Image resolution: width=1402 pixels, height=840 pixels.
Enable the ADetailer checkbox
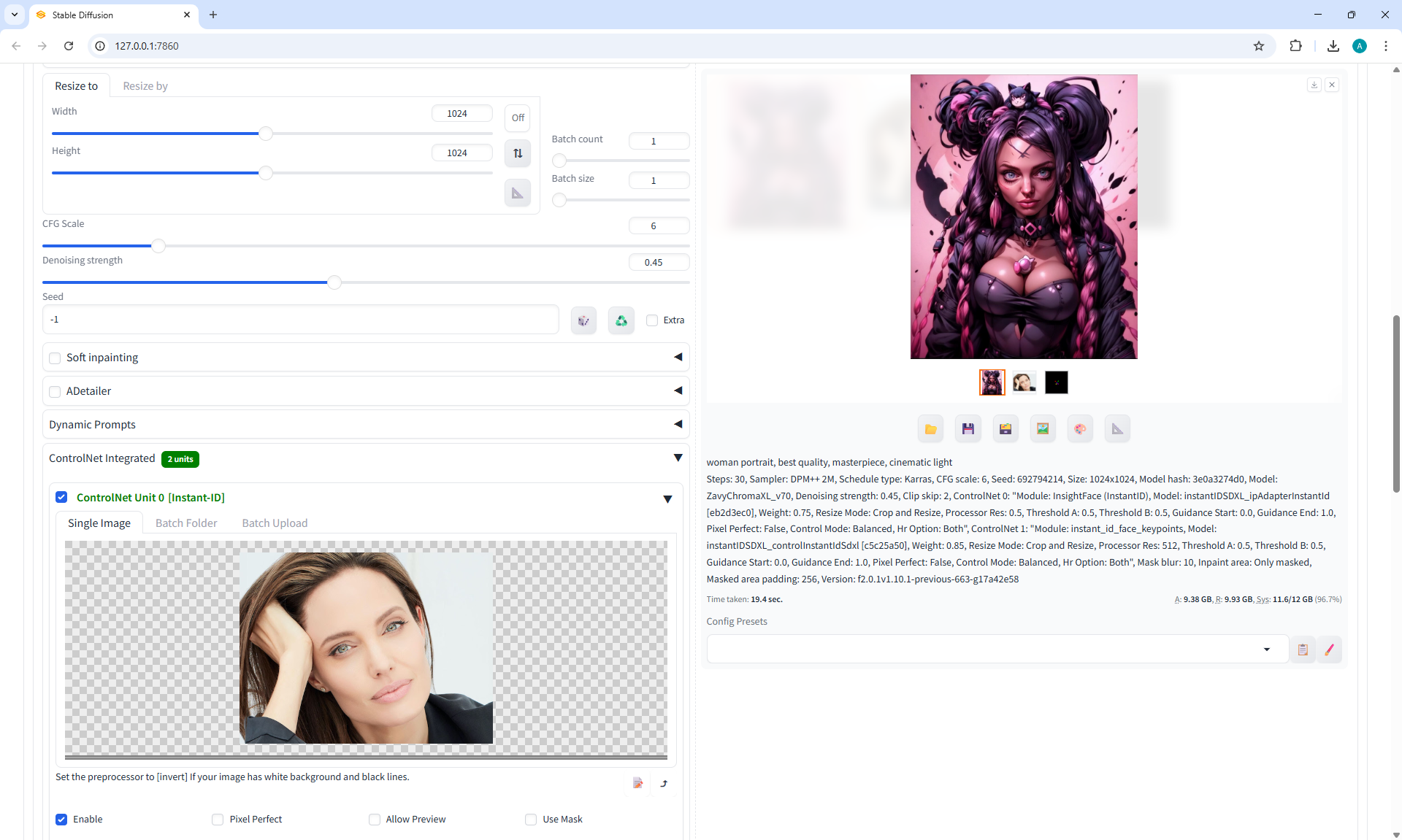[x=55, y=392]
